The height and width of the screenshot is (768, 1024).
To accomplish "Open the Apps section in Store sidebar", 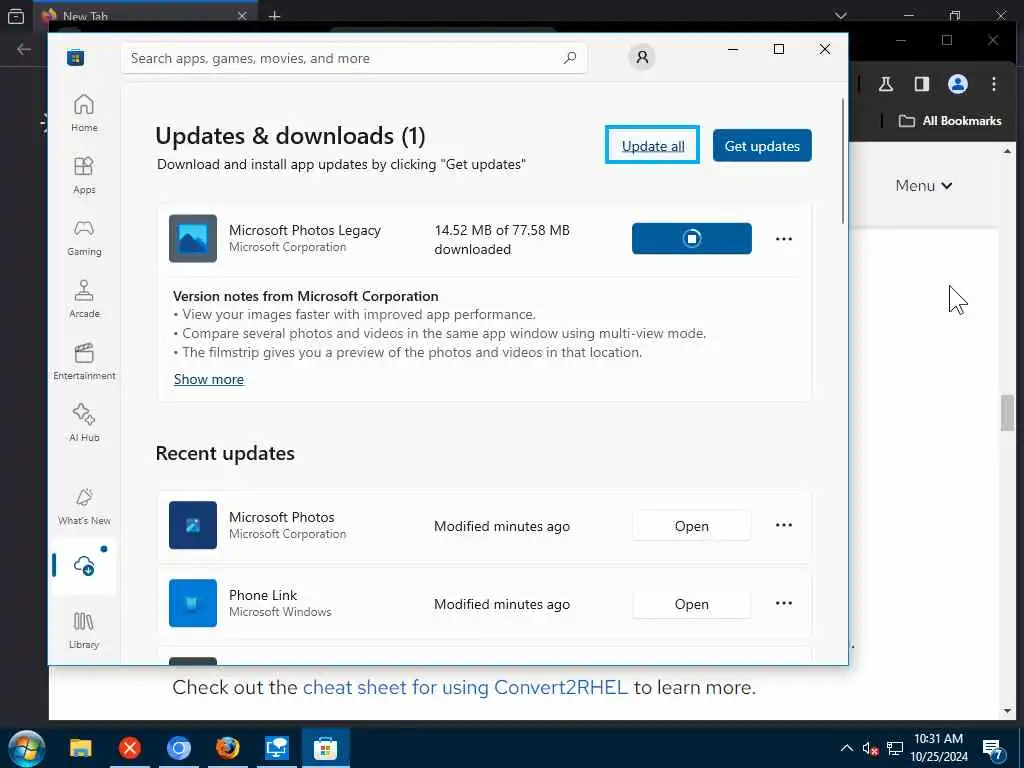I will (84, 175).
